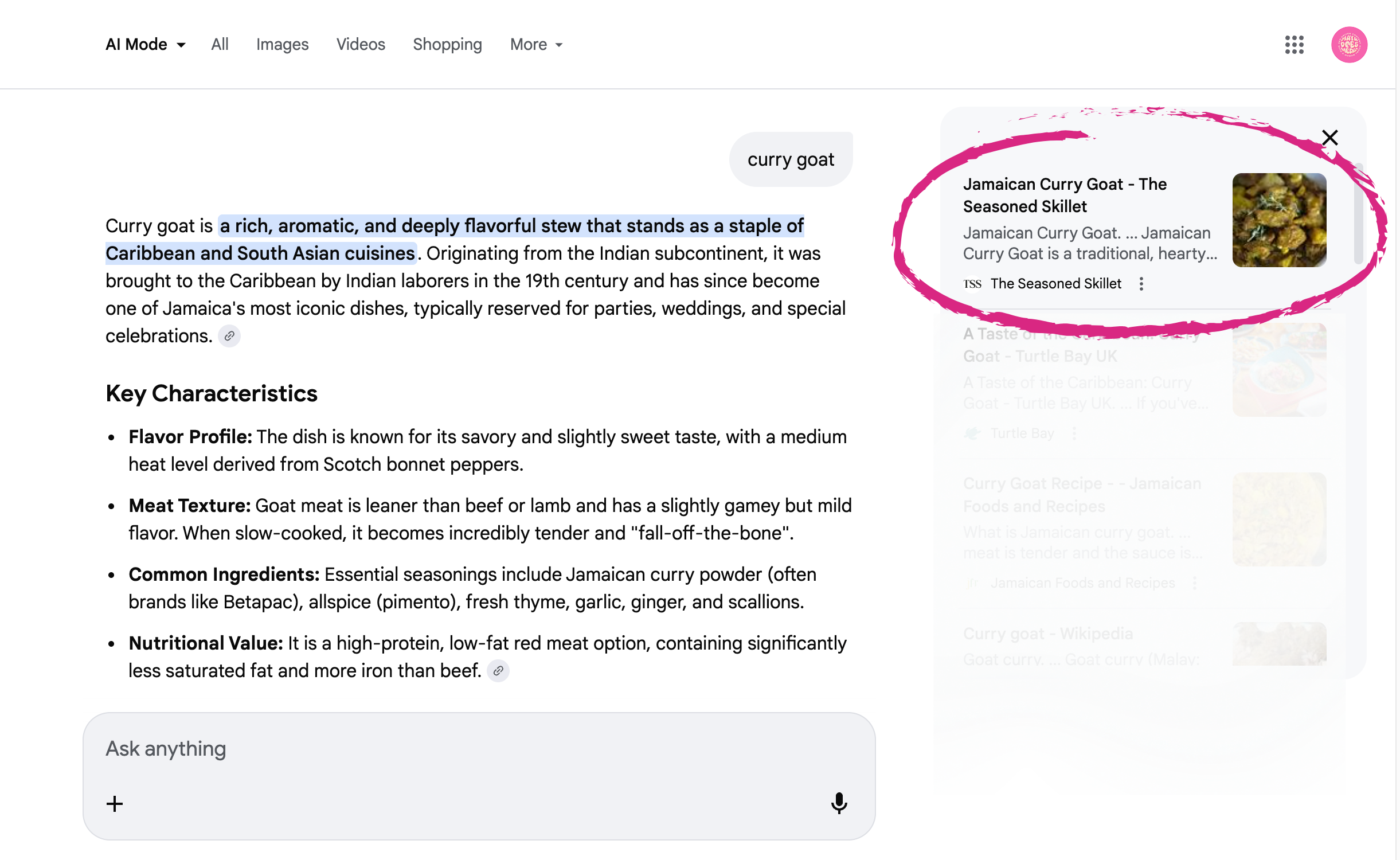Image resolution: width=1400 pixels, height=860 pixels.
Task: Switch to the Images tab
Action: pyautogui.click(x=282, y=45)
